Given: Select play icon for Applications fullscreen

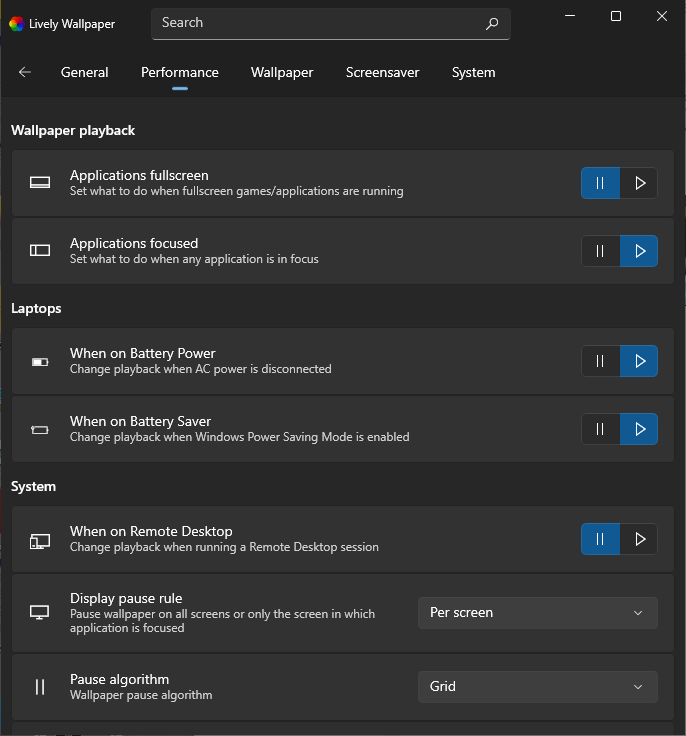Looking at the screenshot, I should coord(639,183).
